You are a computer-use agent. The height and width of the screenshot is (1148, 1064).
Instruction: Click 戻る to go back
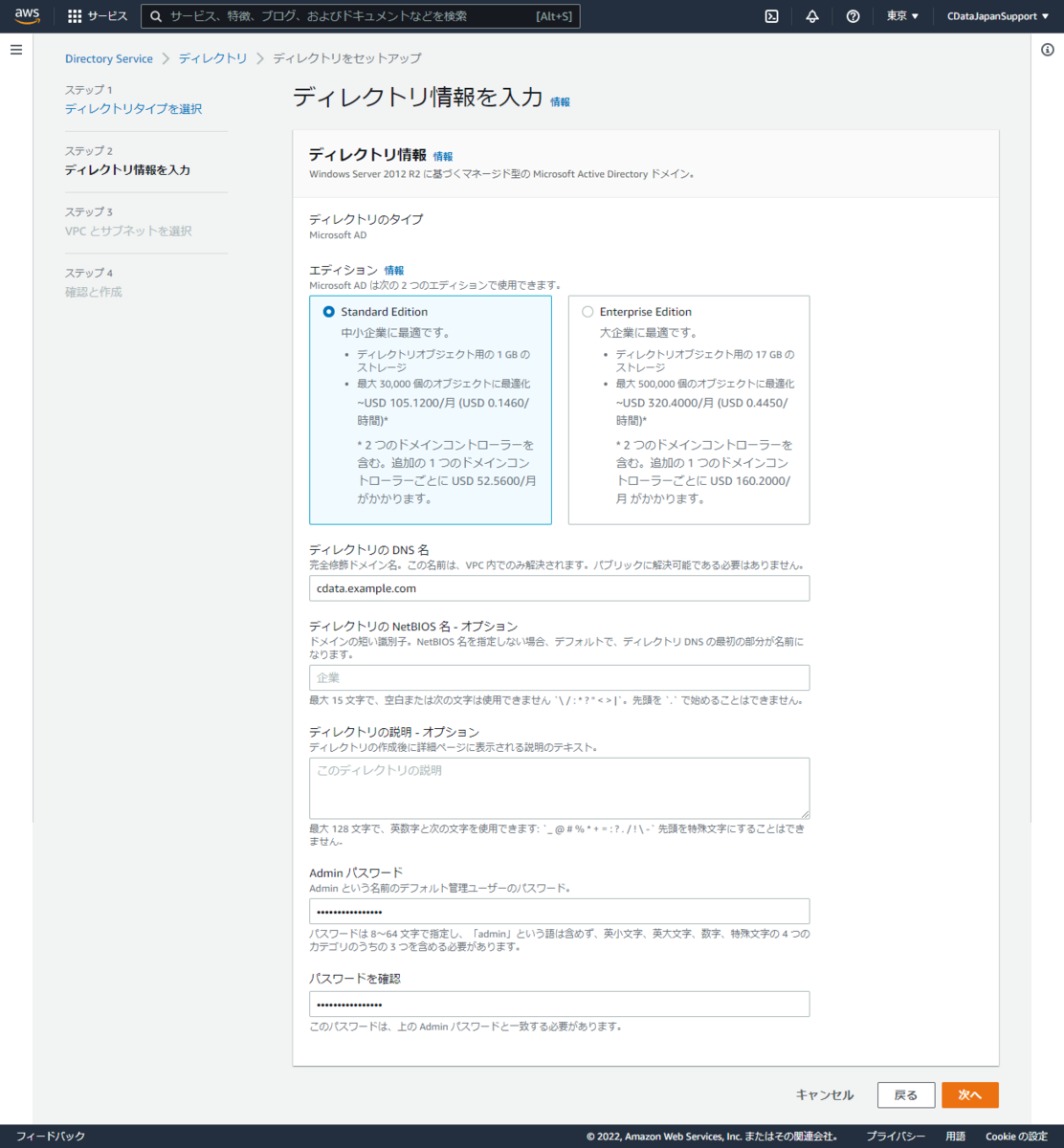pyautogui.click(x=905, y=1094)
